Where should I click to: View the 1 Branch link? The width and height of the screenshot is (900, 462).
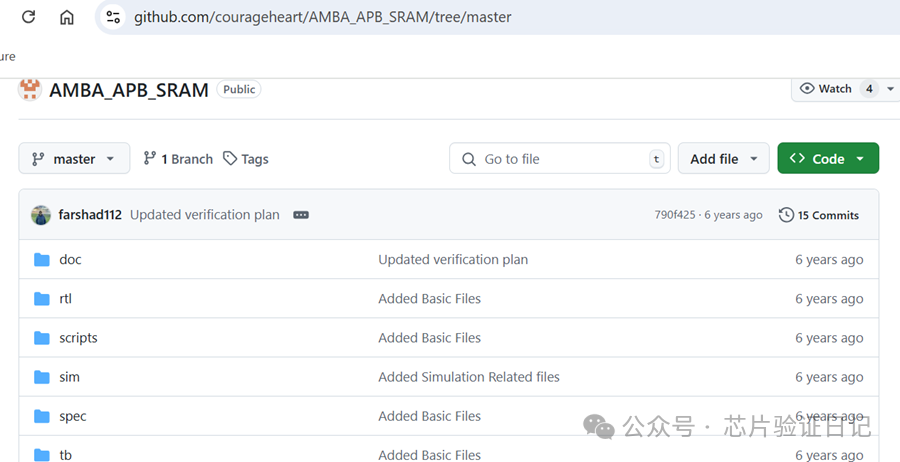(x=178, y=159)
